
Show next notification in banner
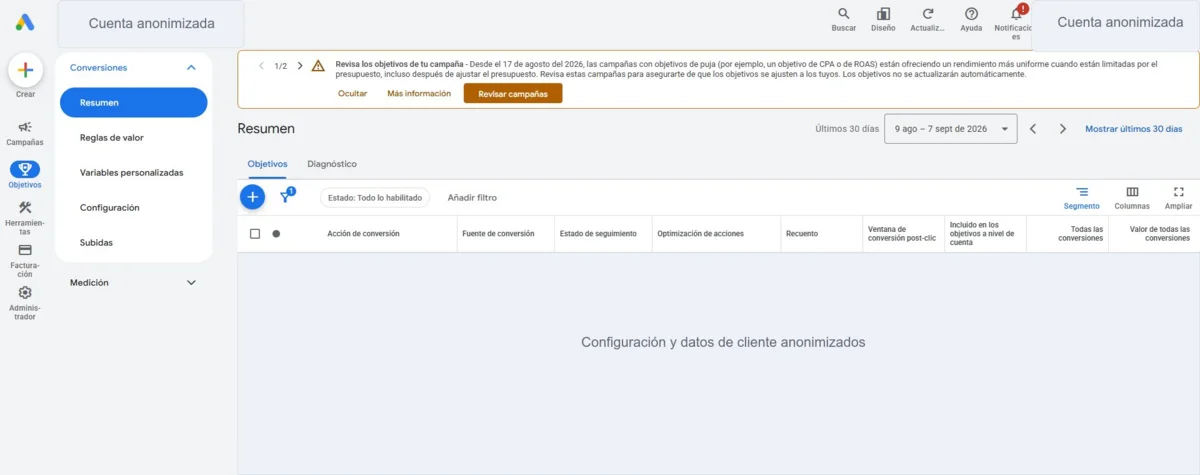tap(299, 65)
